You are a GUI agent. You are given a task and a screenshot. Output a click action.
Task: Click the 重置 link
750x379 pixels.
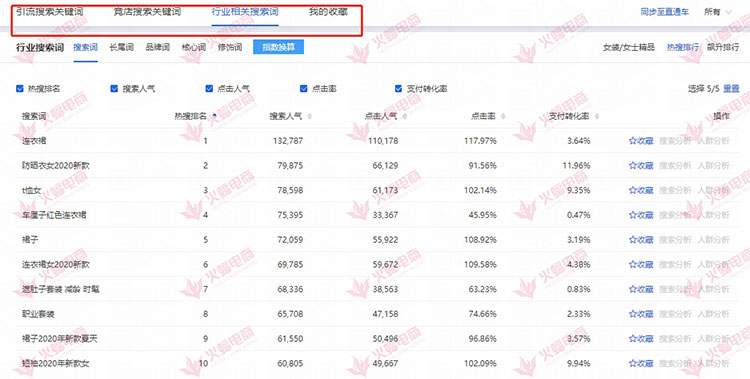[x=731, y=89]
